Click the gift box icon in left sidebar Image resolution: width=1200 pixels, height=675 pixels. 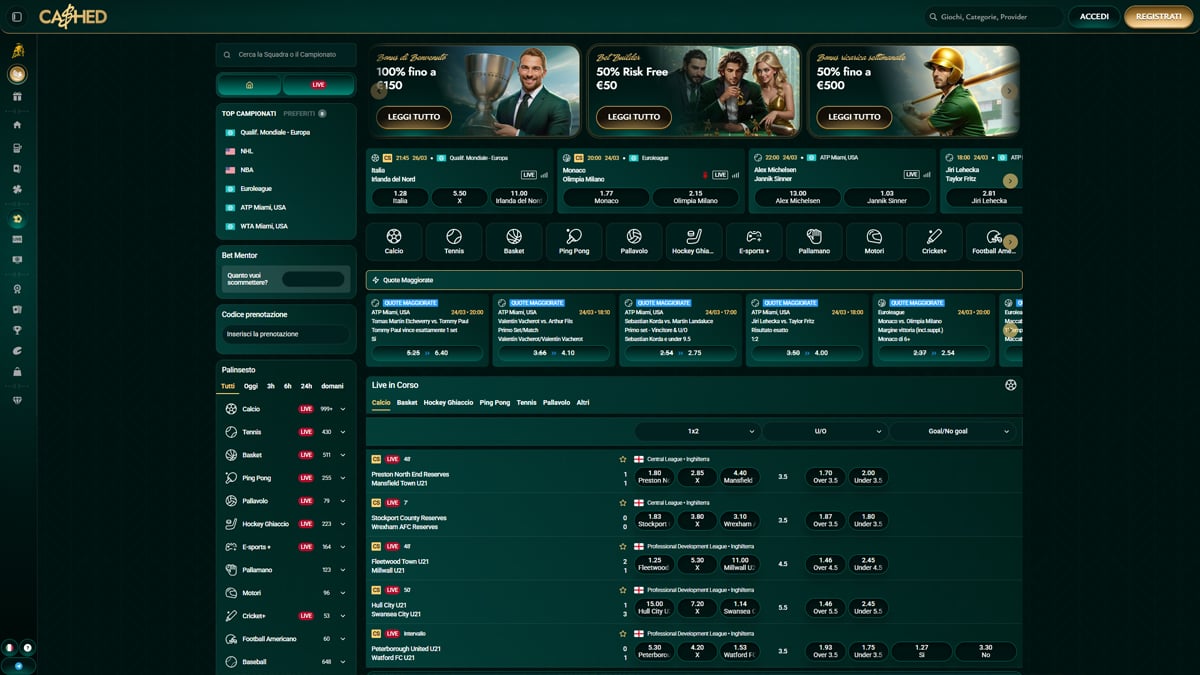(x=17, y=97)
